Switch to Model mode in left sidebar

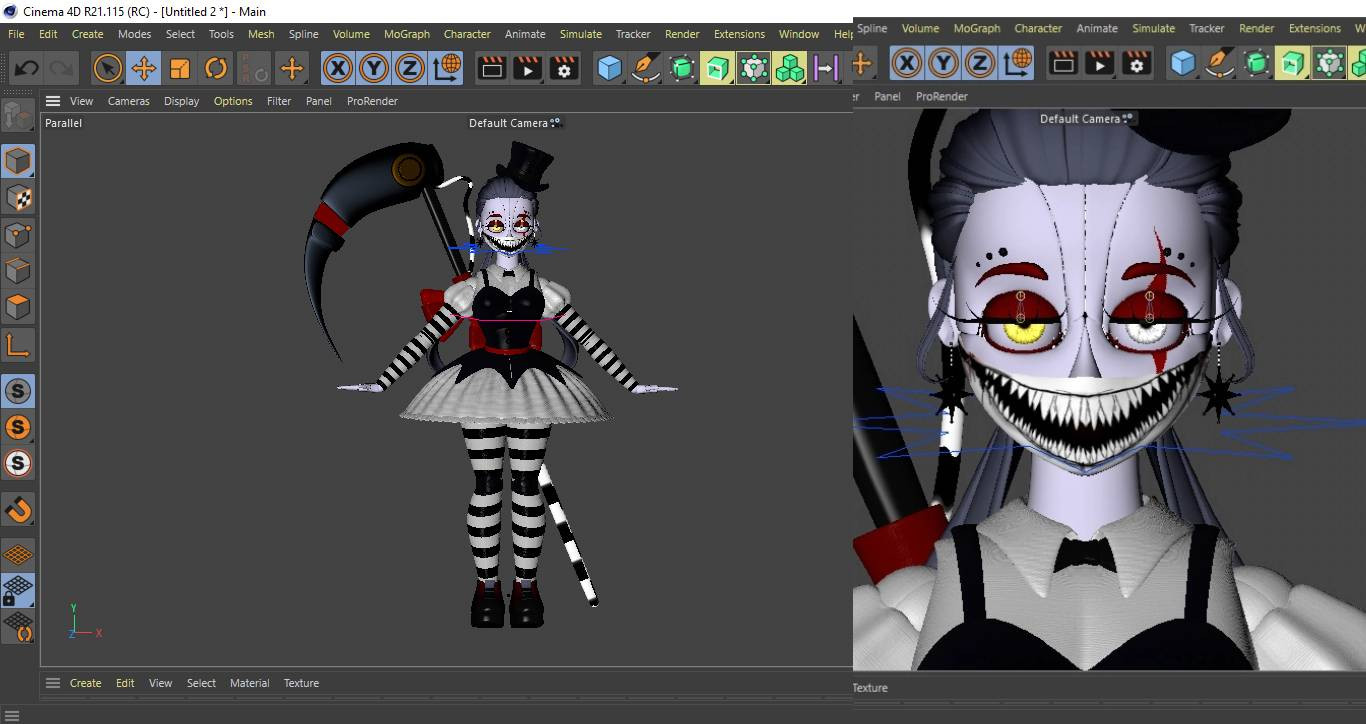click(x=18, y=161)
